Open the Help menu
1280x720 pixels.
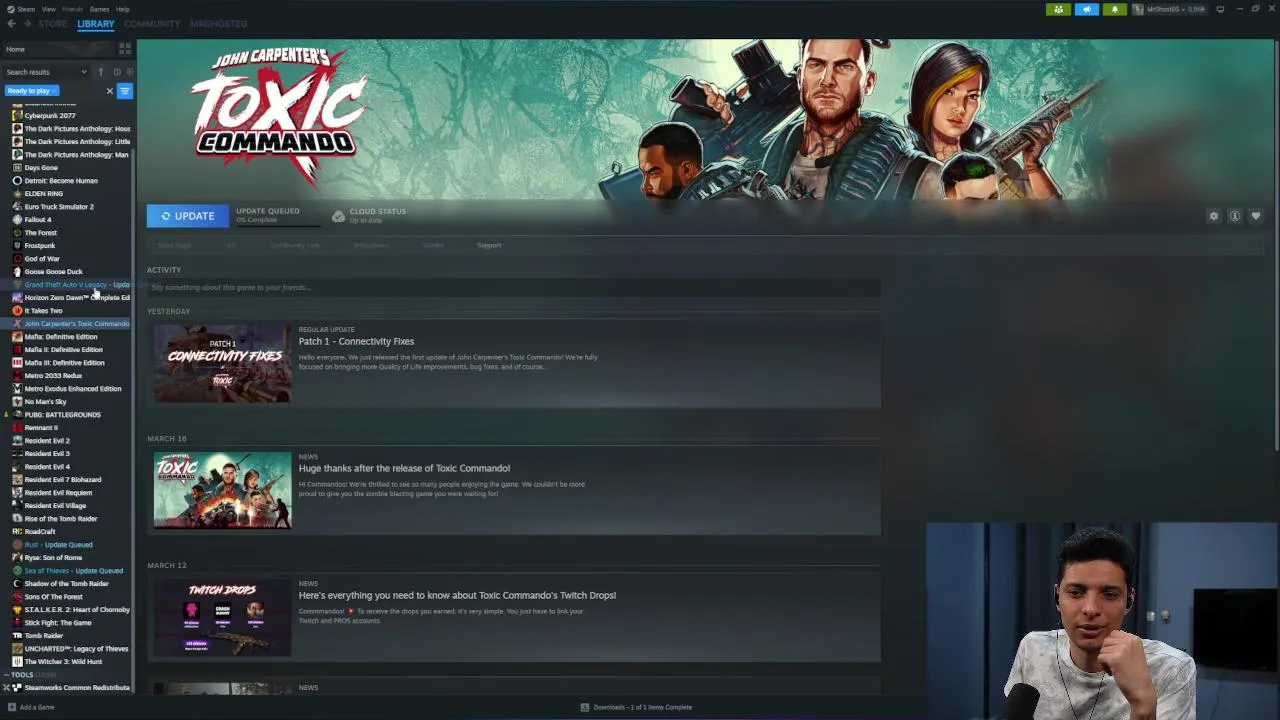point(122,9)
